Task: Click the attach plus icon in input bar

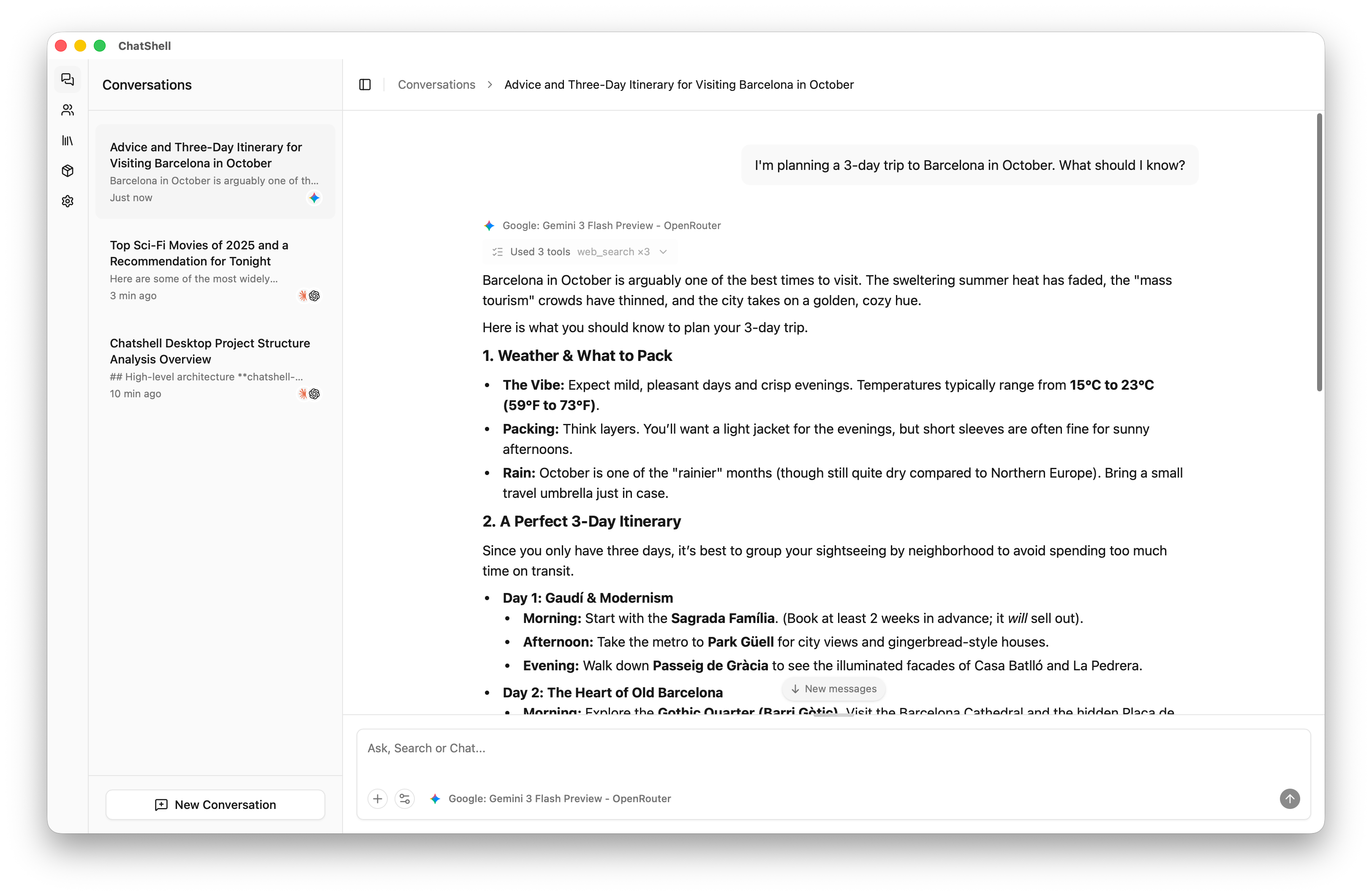Action: 378,799
